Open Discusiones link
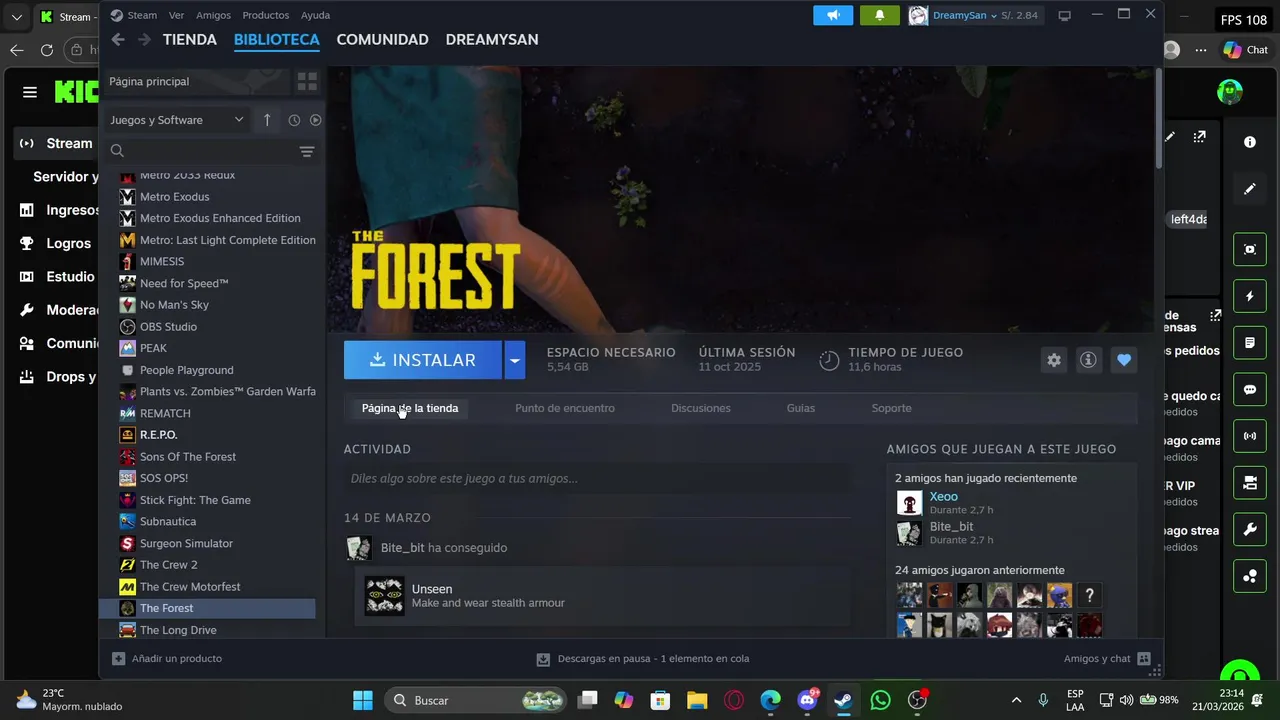Image resolution: width=1280 pixels, height=720 pixels. (x=701, y=408)
